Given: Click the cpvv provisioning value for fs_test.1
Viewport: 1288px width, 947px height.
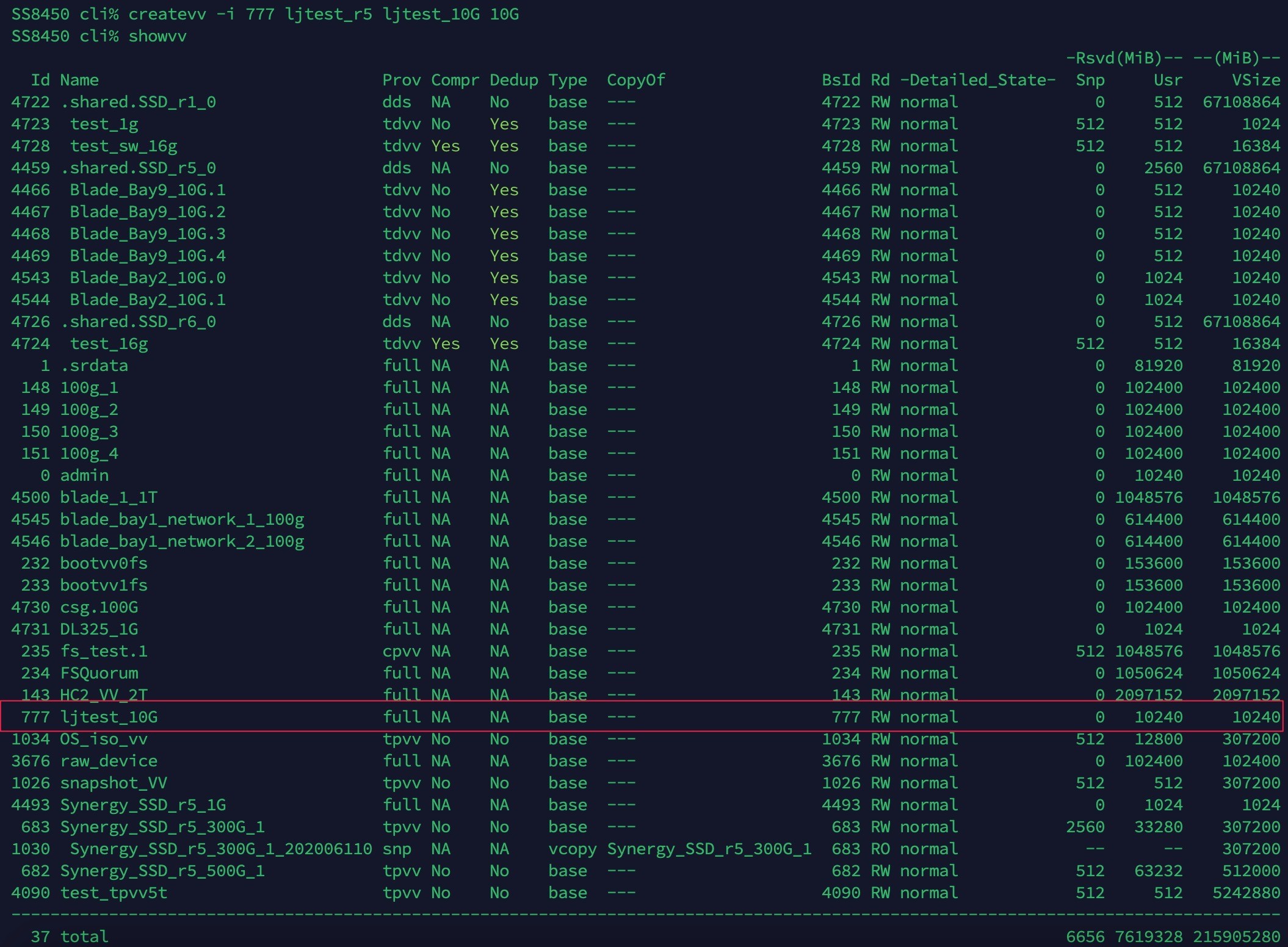Looking at the screenshot, I should coord(401,651).
